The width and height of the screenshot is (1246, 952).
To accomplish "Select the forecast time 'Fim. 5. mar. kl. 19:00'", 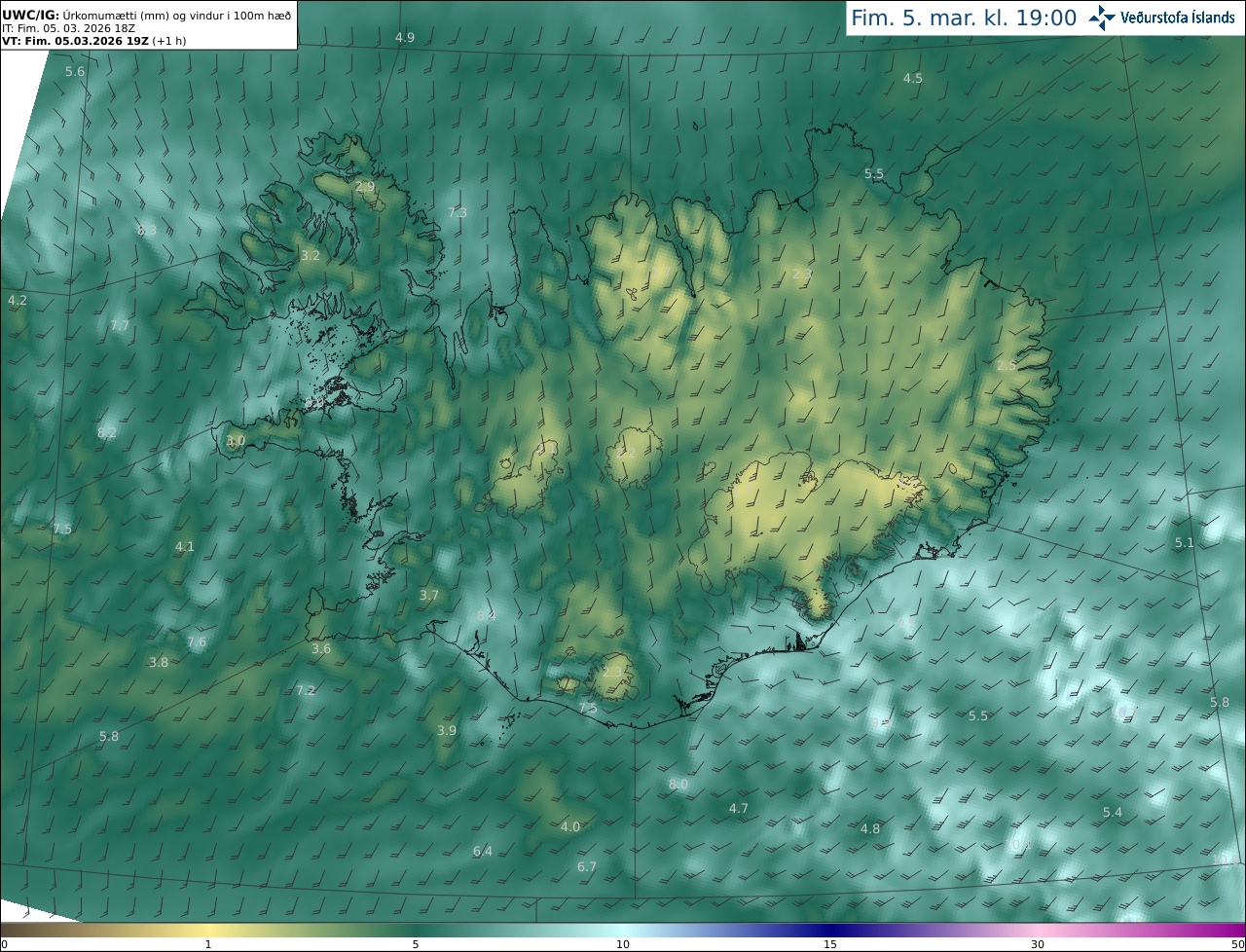I will [x=964, y=18].
